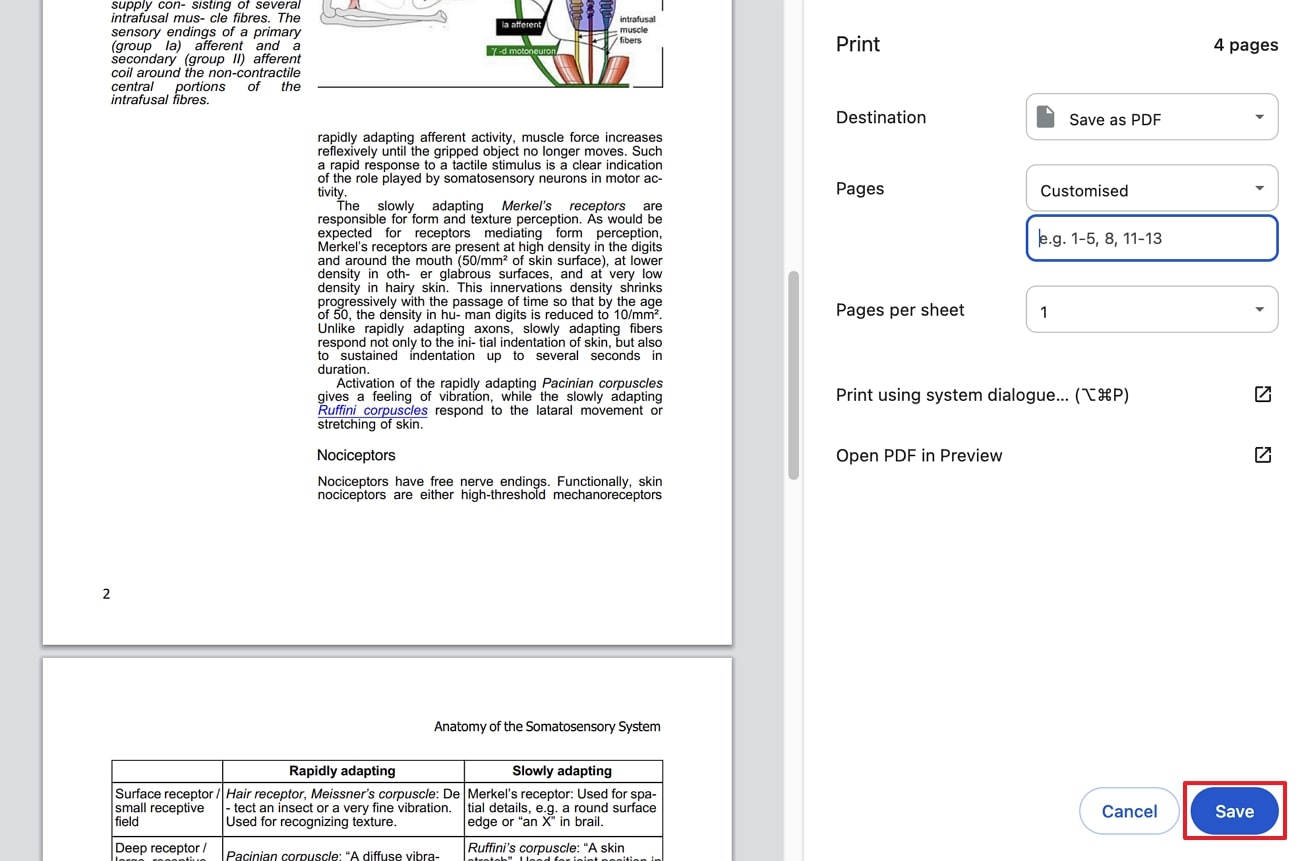The width and height of the screenshot is (1300, 861).
Task: Click the custom page range input field
Action: click(x=1152, y=238)
